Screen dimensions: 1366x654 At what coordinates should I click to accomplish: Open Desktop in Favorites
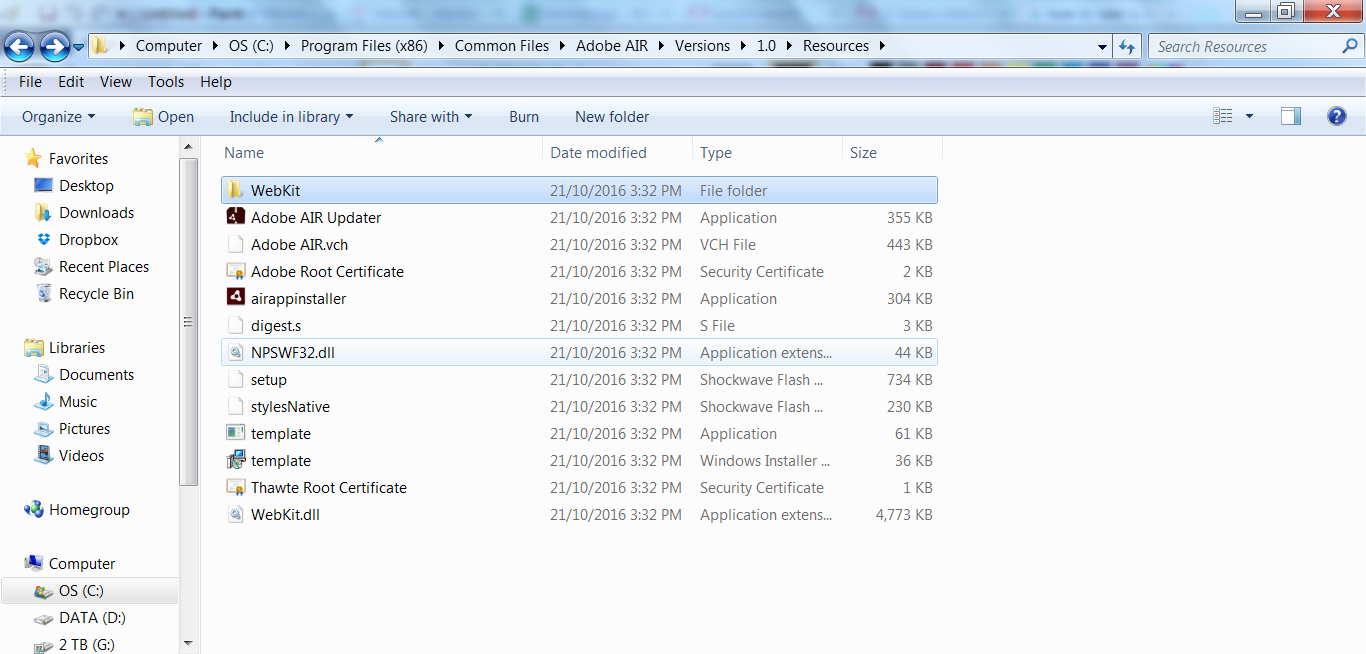(x=86, y=185)
